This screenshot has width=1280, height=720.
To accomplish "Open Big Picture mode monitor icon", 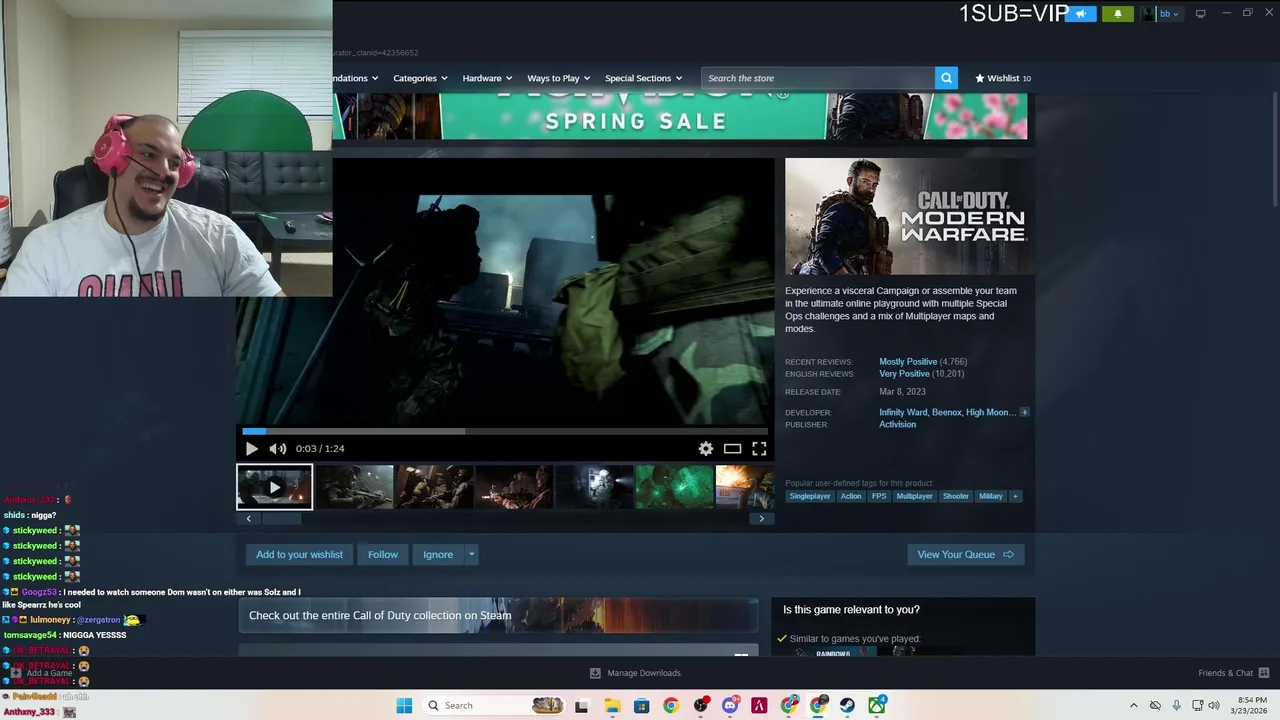I will pyautogui.click(x=1200, y=13).
